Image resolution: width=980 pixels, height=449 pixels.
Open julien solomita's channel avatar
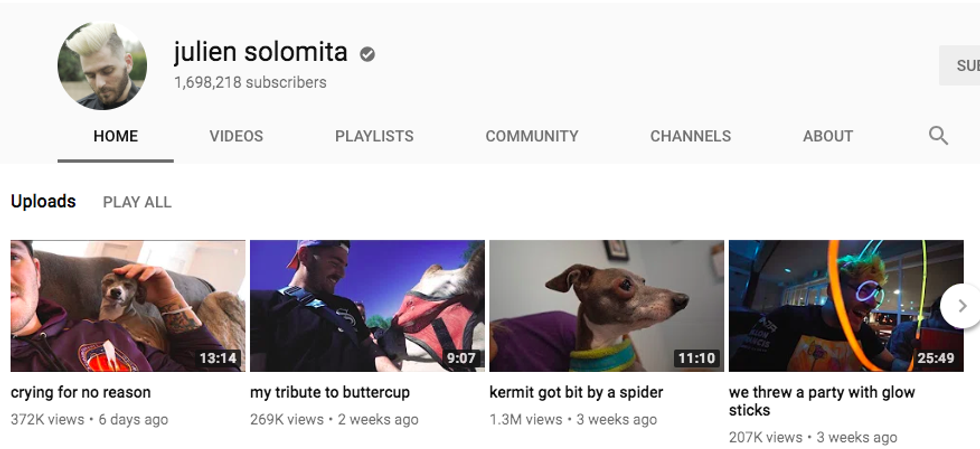click(x=102, y=66)
